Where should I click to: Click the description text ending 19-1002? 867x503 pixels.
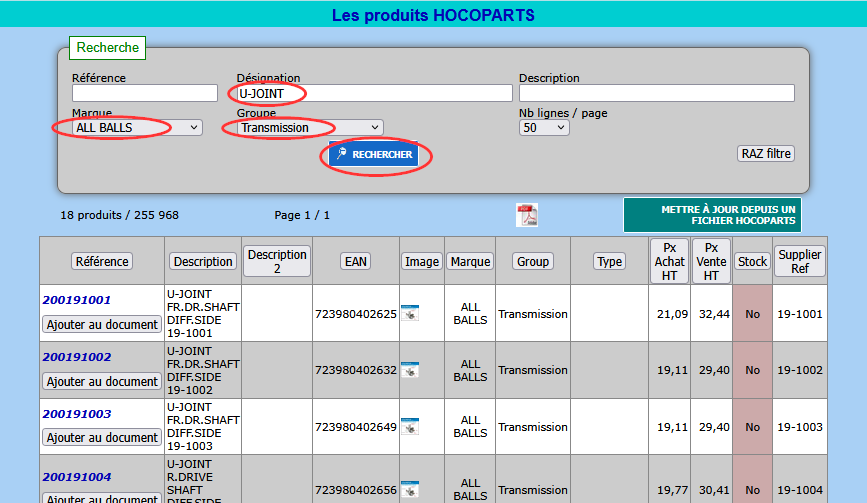coord(203,370)
